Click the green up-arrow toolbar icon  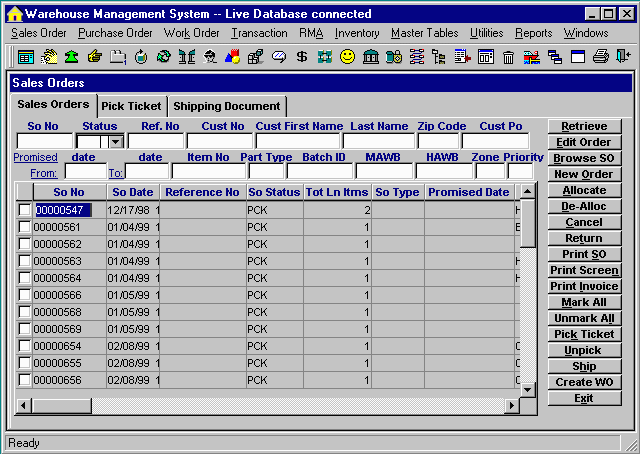pos(72,57)
